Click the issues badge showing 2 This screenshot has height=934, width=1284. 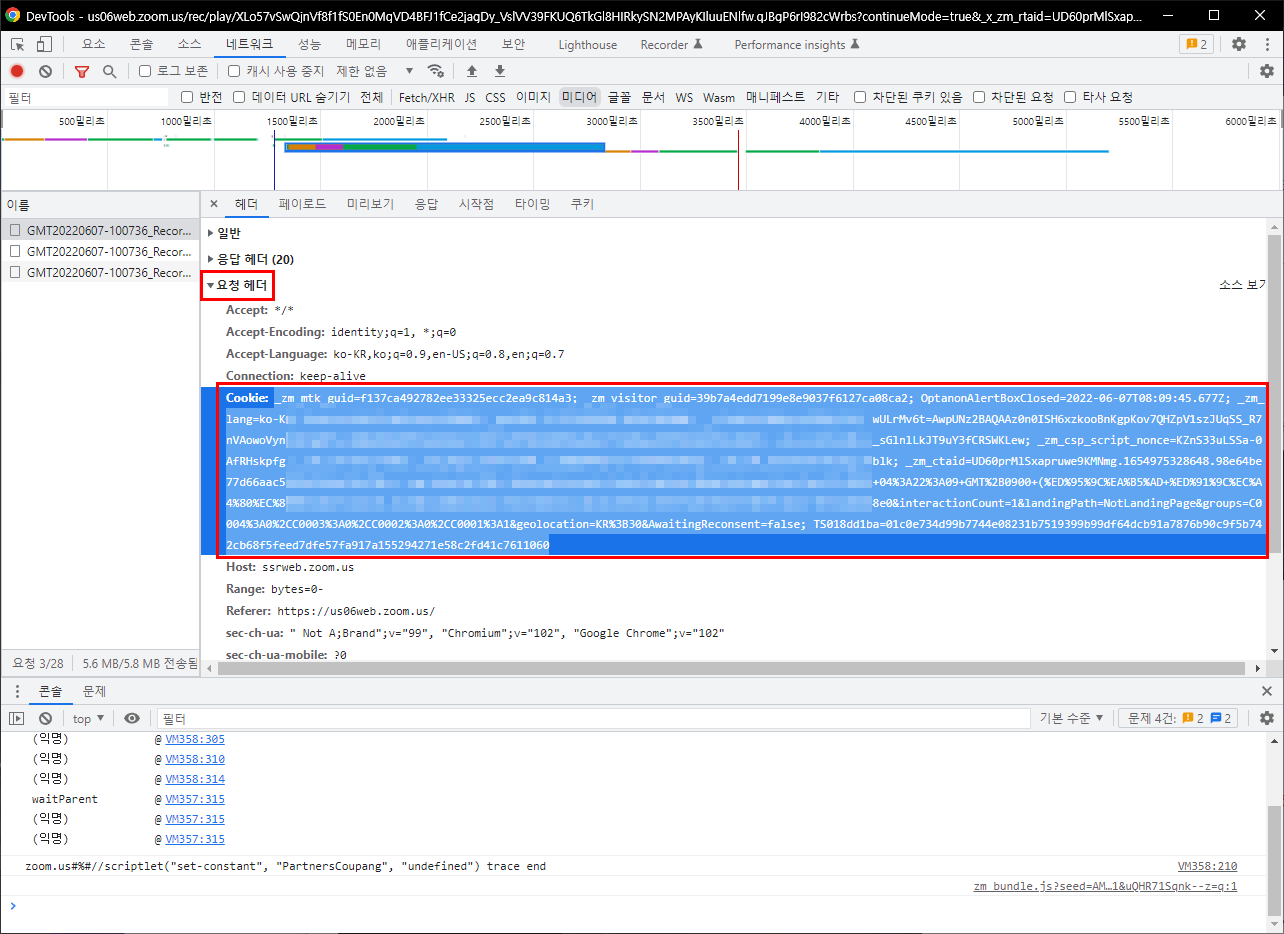(1195, 44)
